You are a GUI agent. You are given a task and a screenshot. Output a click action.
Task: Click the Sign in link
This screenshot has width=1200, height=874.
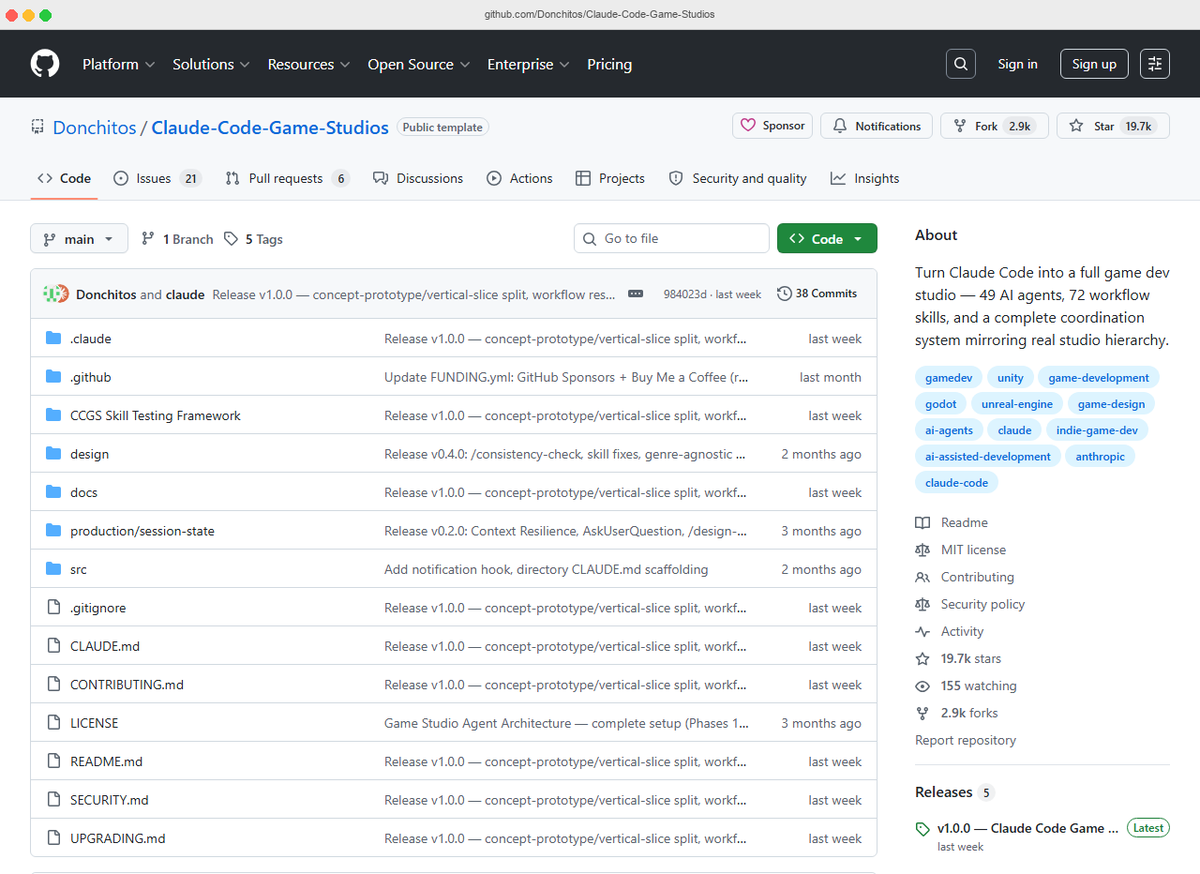(x=1017, y=64)
